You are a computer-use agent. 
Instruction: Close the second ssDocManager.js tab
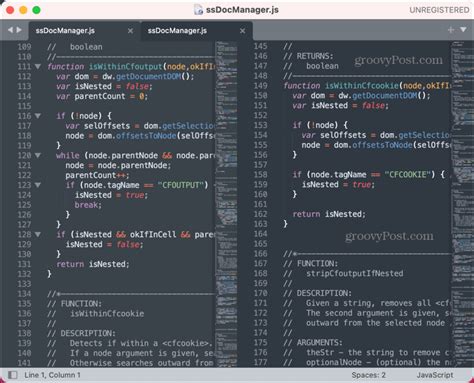tap(242, 31)
